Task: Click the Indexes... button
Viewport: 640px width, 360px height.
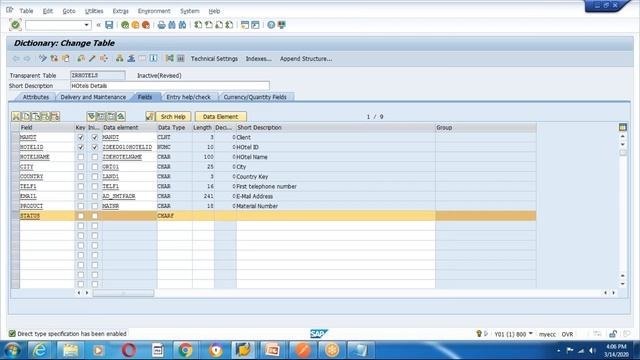Action: coord(258,59)
